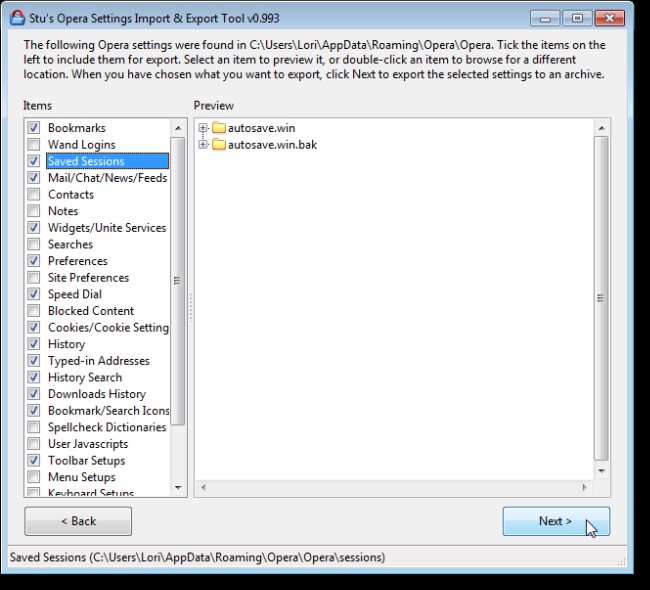Image resolution: width=650 pixels, height=590 pixels.
Task: Select the Contacts list item
Action: point(71,194)
